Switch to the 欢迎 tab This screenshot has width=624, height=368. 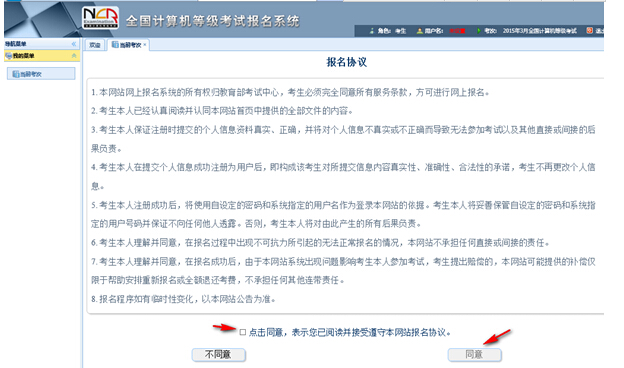[x=95, y=45]
